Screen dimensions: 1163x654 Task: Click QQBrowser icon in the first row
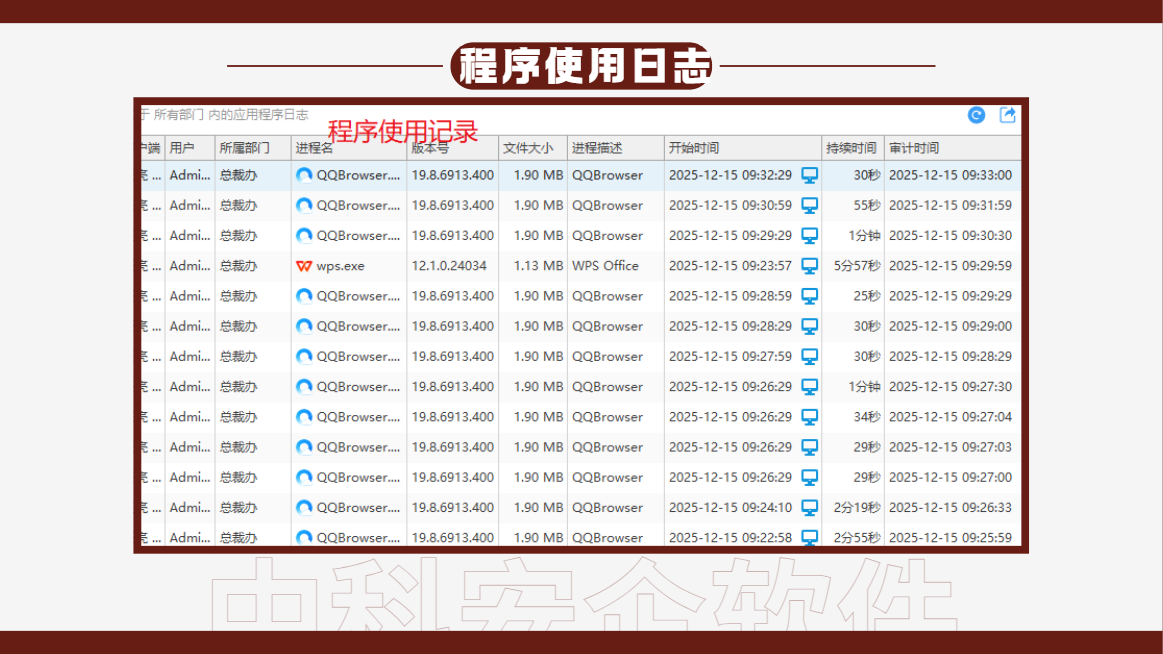[x=304, y=176]
